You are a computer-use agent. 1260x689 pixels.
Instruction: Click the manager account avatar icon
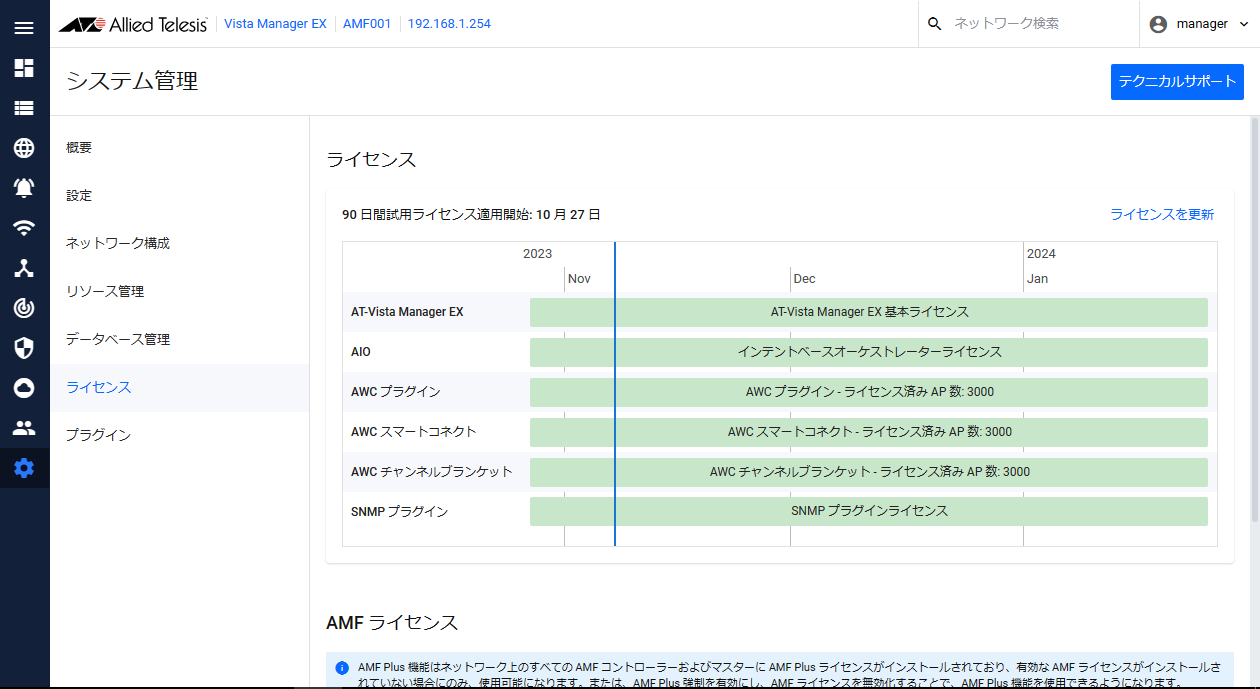[x=1159, y=24]
